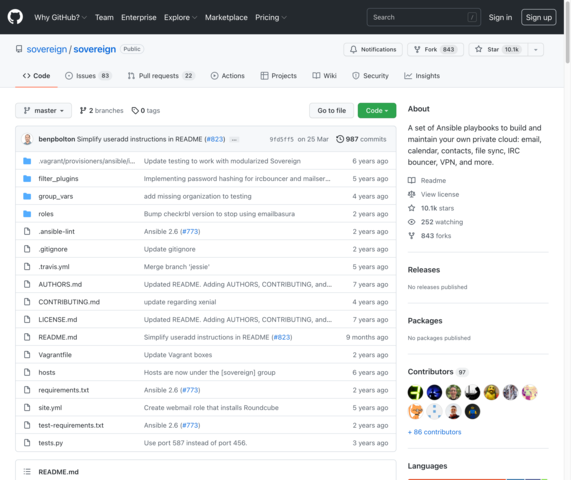Fork the repository with Fork button
Image resolution: width=571 pixels, height=480 pixels.
(435, 50)
